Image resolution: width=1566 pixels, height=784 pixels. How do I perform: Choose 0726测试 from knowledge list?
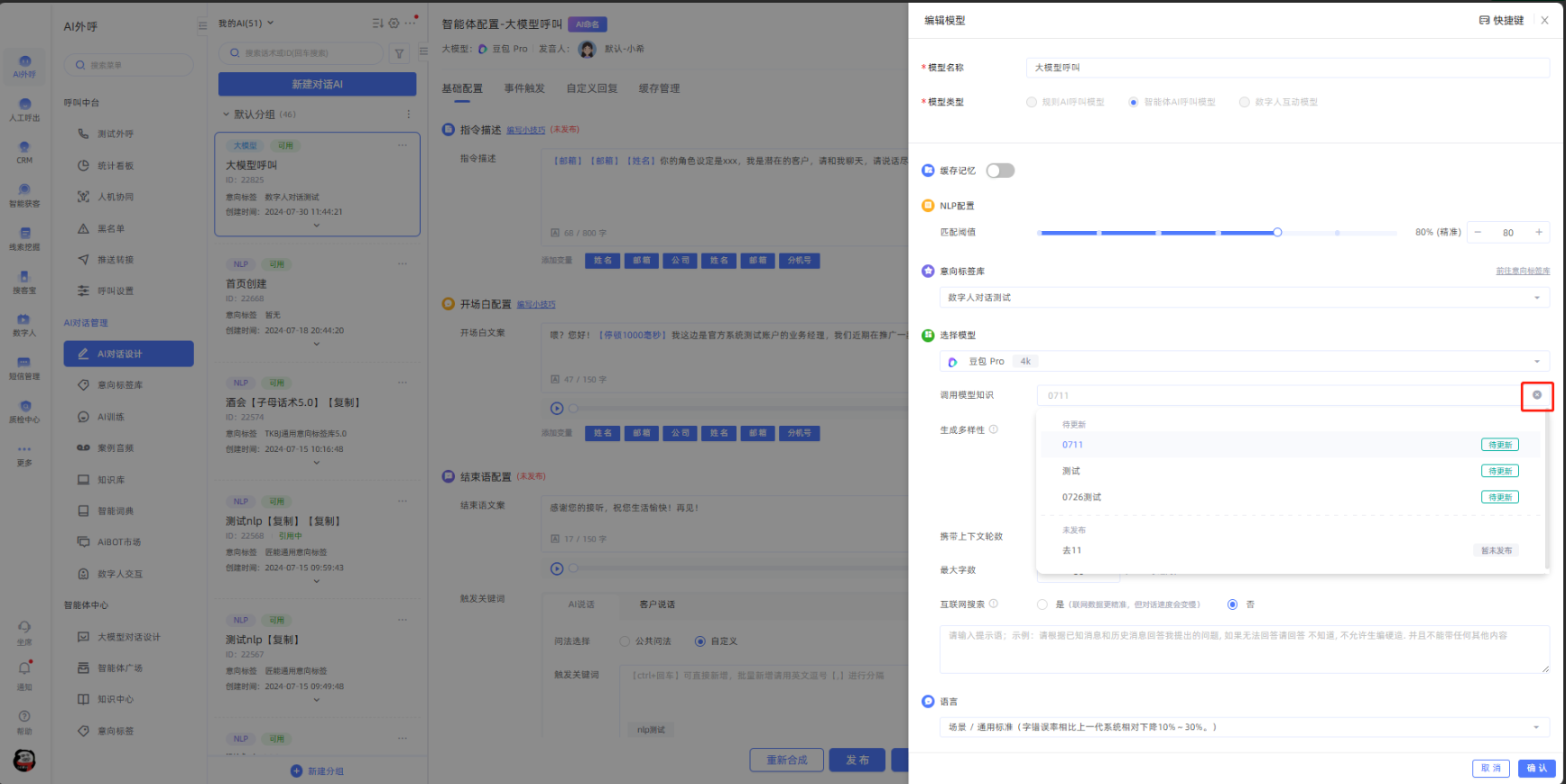[x=1081, y=497]
